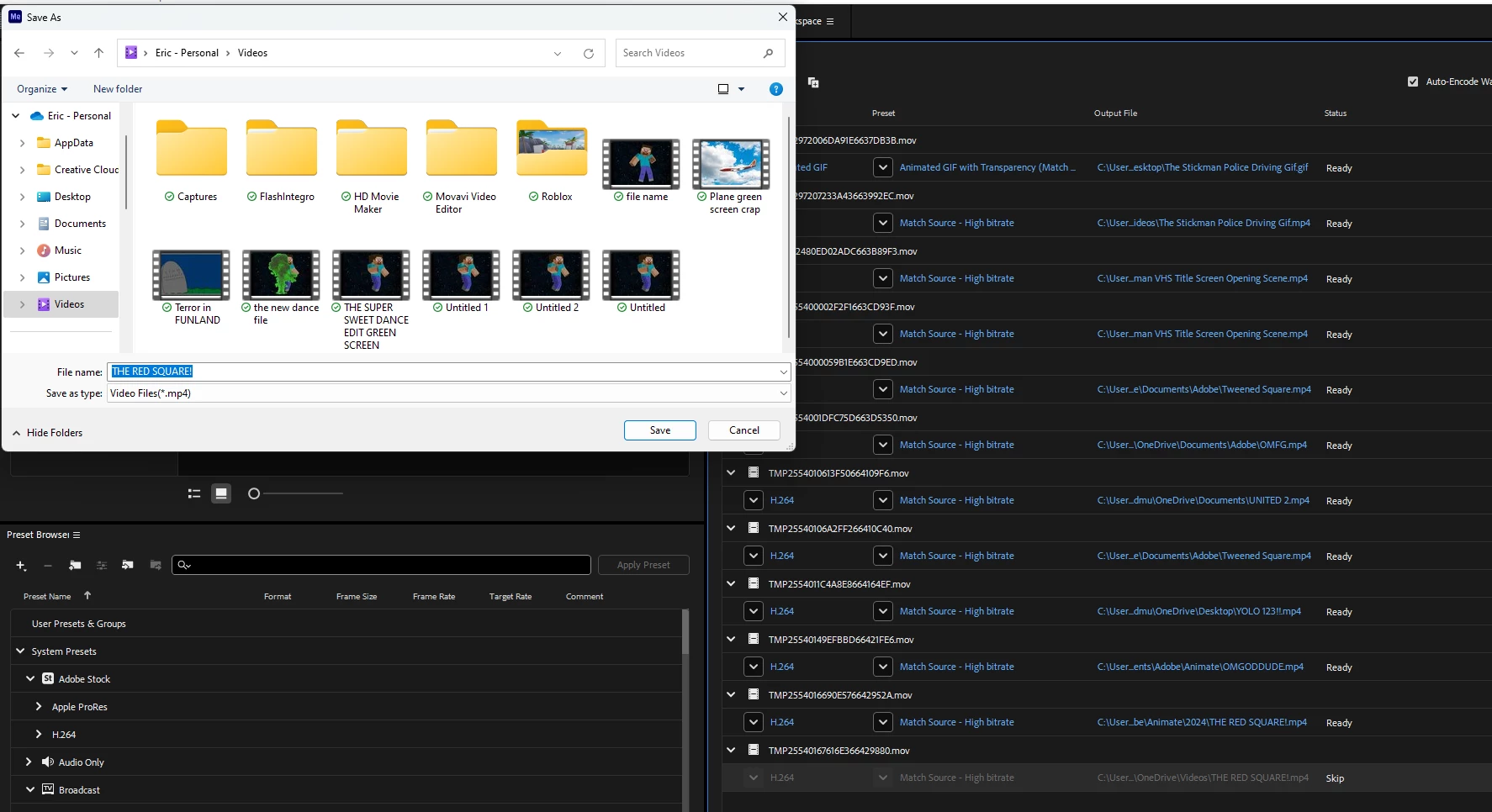
Task: Click the delete preset minus icon
Action: coord(48,566)
